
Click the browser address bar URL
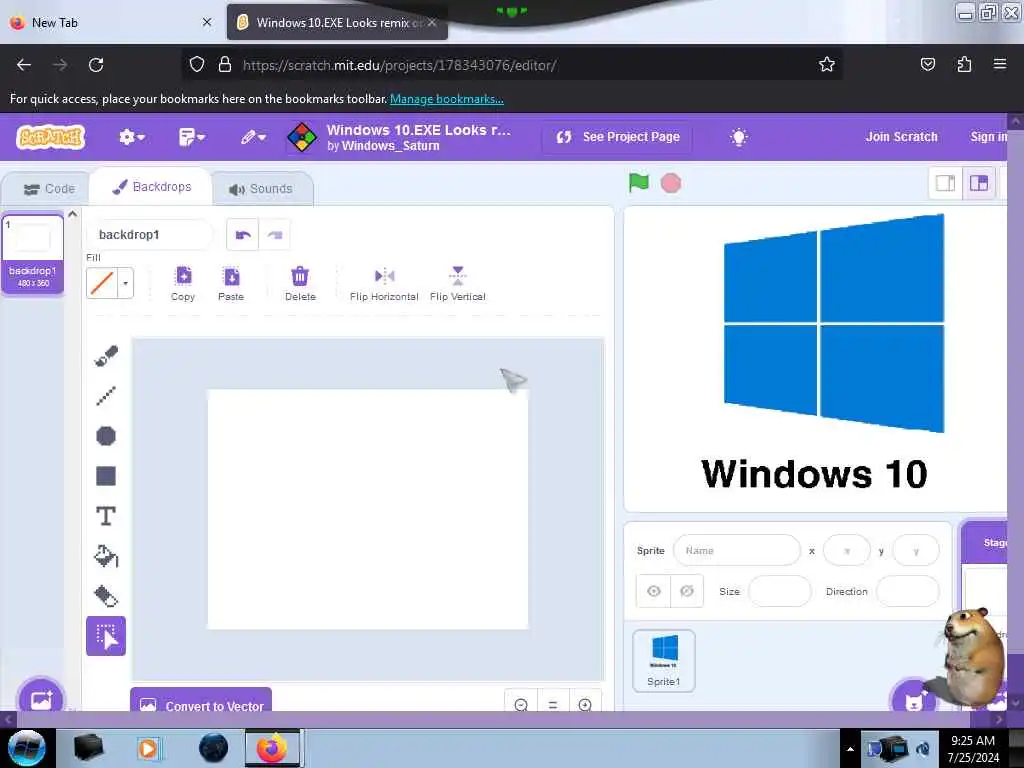[399, 65]
